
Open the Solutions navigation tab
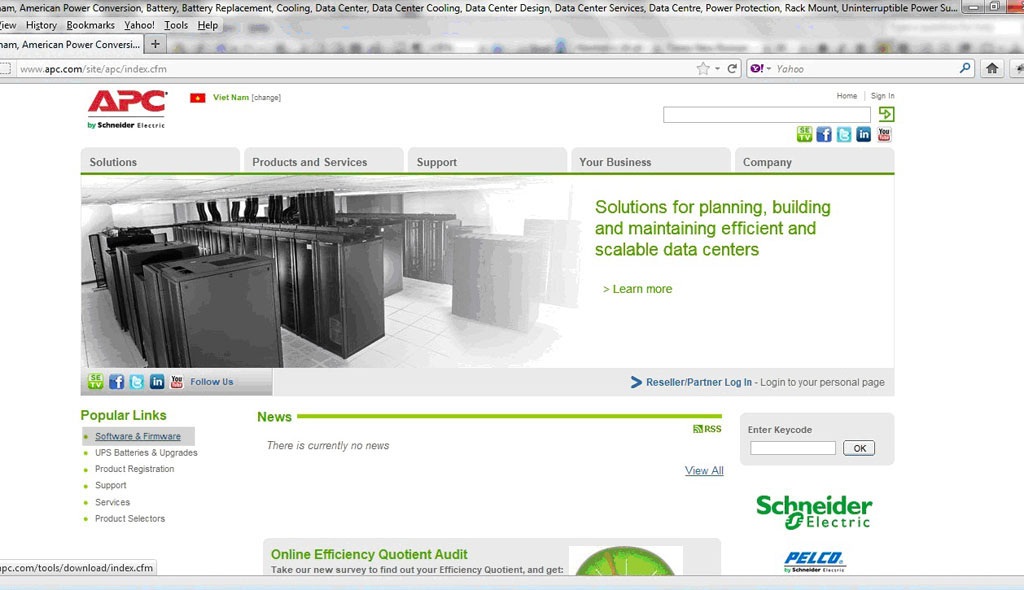160,162
